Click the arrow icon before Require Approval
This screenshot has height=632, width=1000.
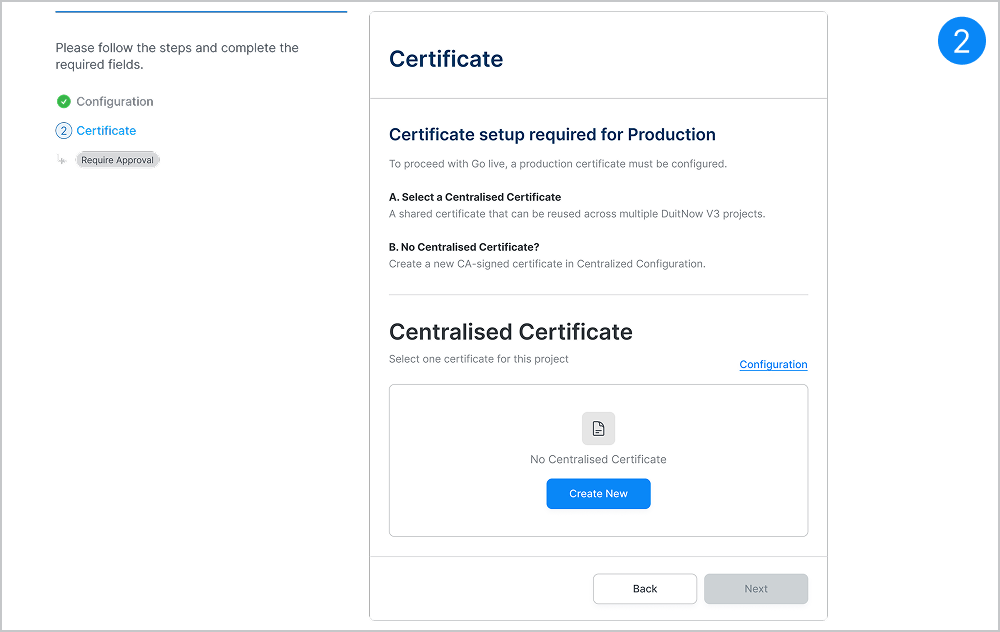click(62, 160)
